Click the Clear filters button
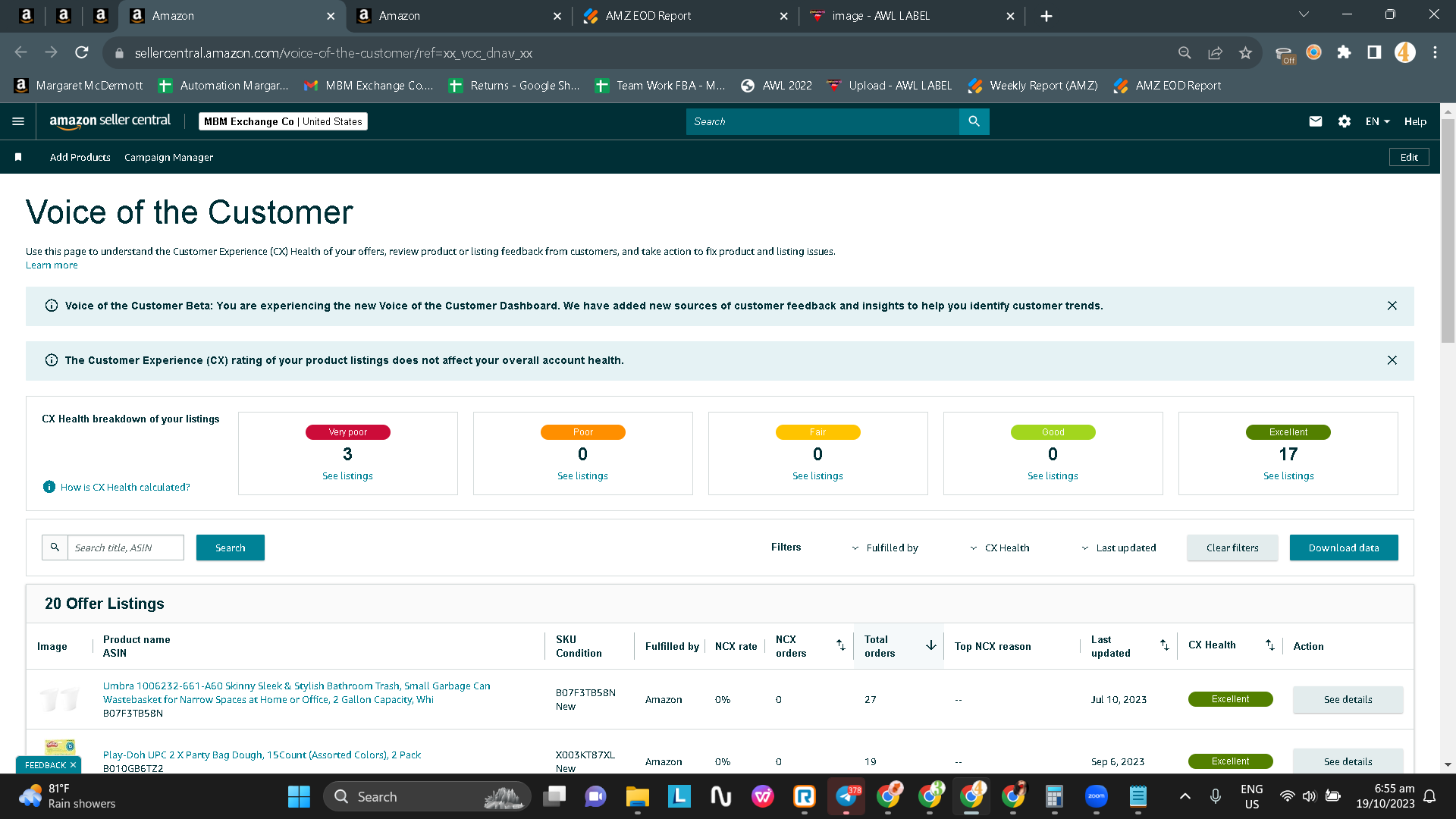 coord(1232,548)
